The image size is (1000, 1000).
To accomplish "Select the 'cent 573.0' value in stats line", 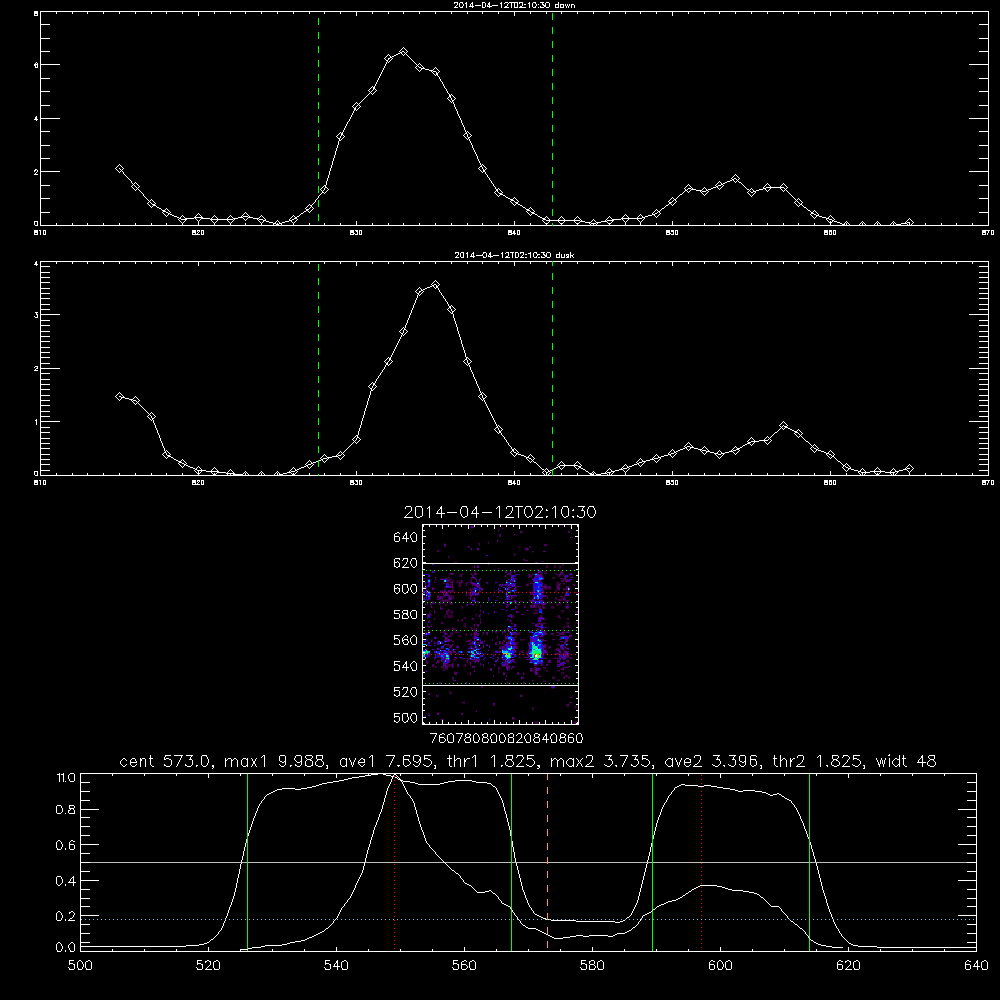I will click(166, 761).
